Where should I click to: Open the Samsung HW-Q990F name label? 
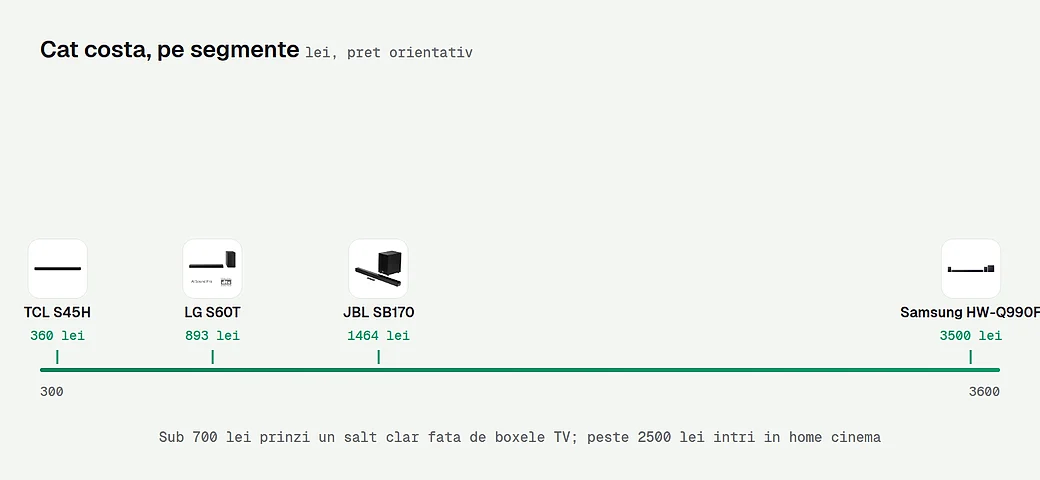tap(970, 312)
